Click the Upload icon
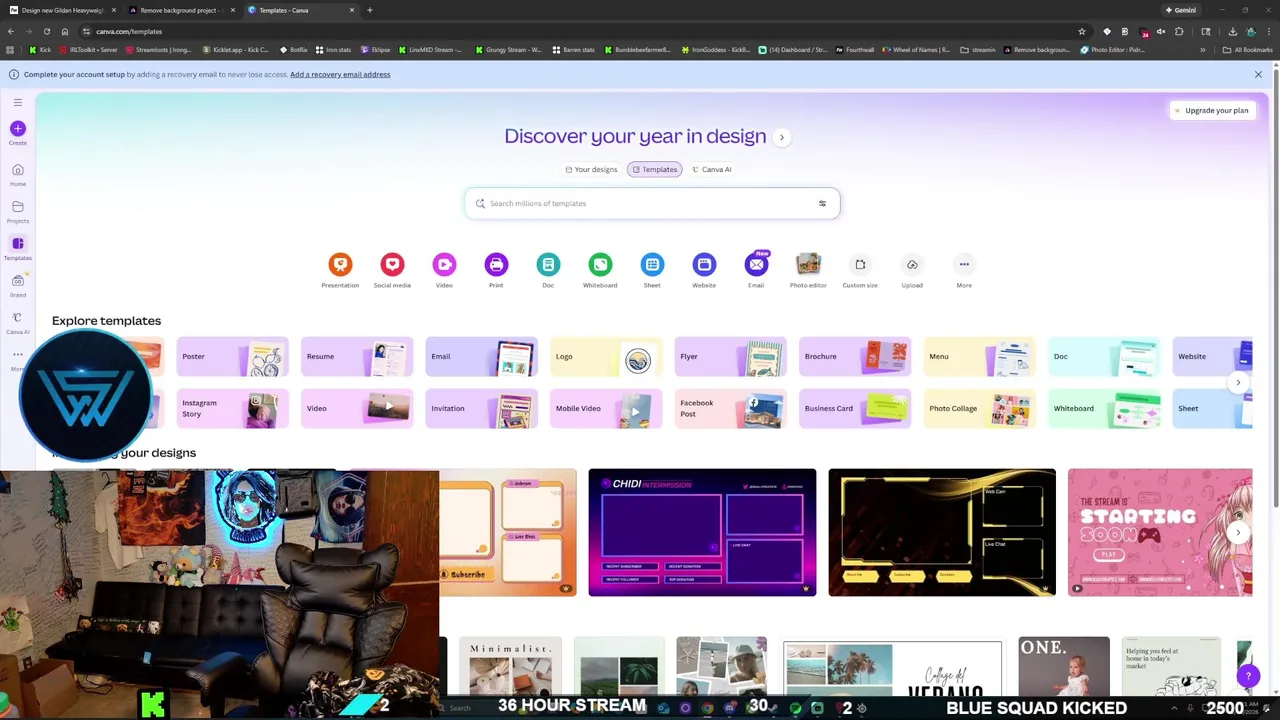The image size is (1280, 720). [x=912, y=264]
